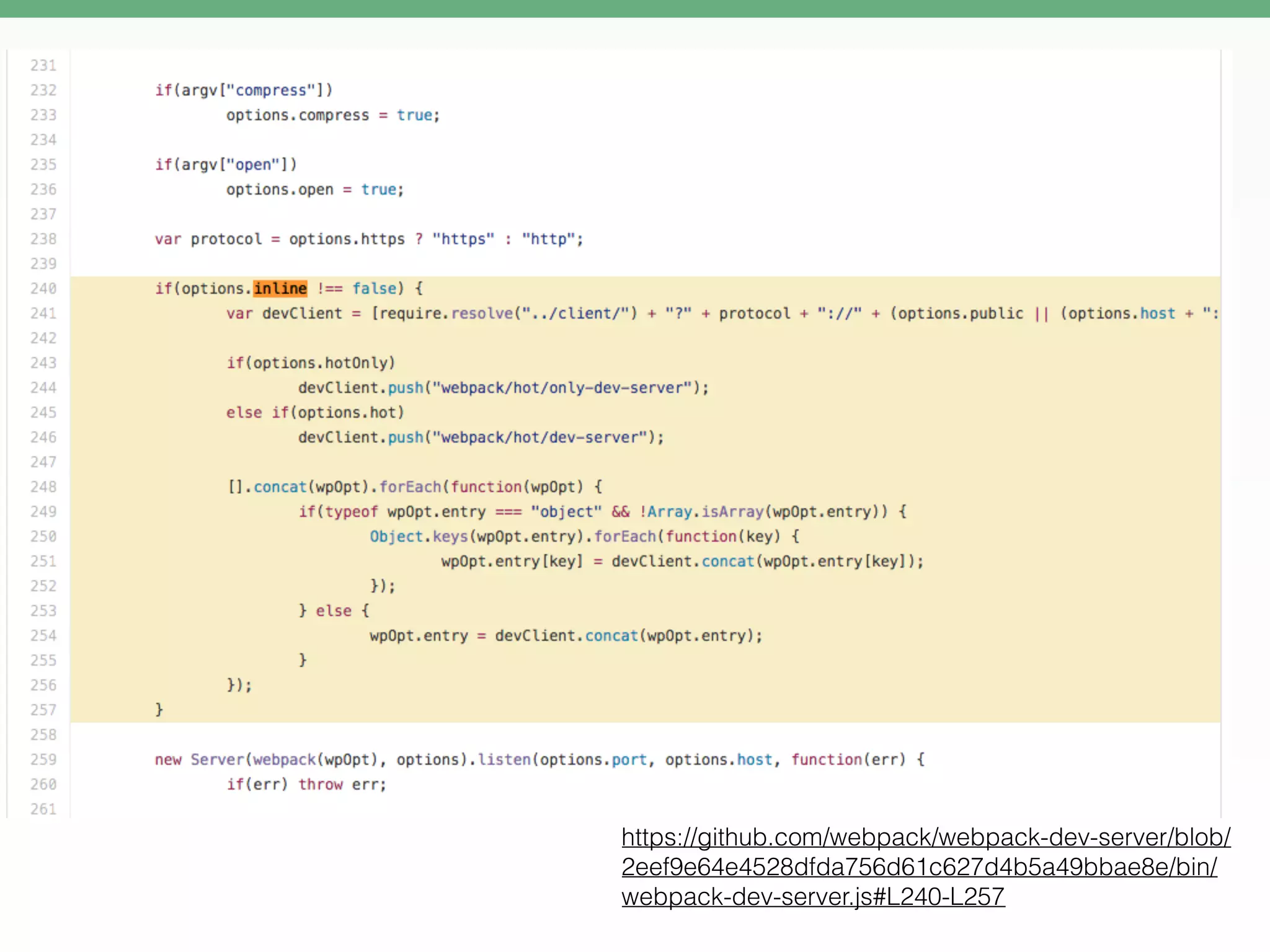
Task: Click the highlighted word "inline"
Action: 280,289
